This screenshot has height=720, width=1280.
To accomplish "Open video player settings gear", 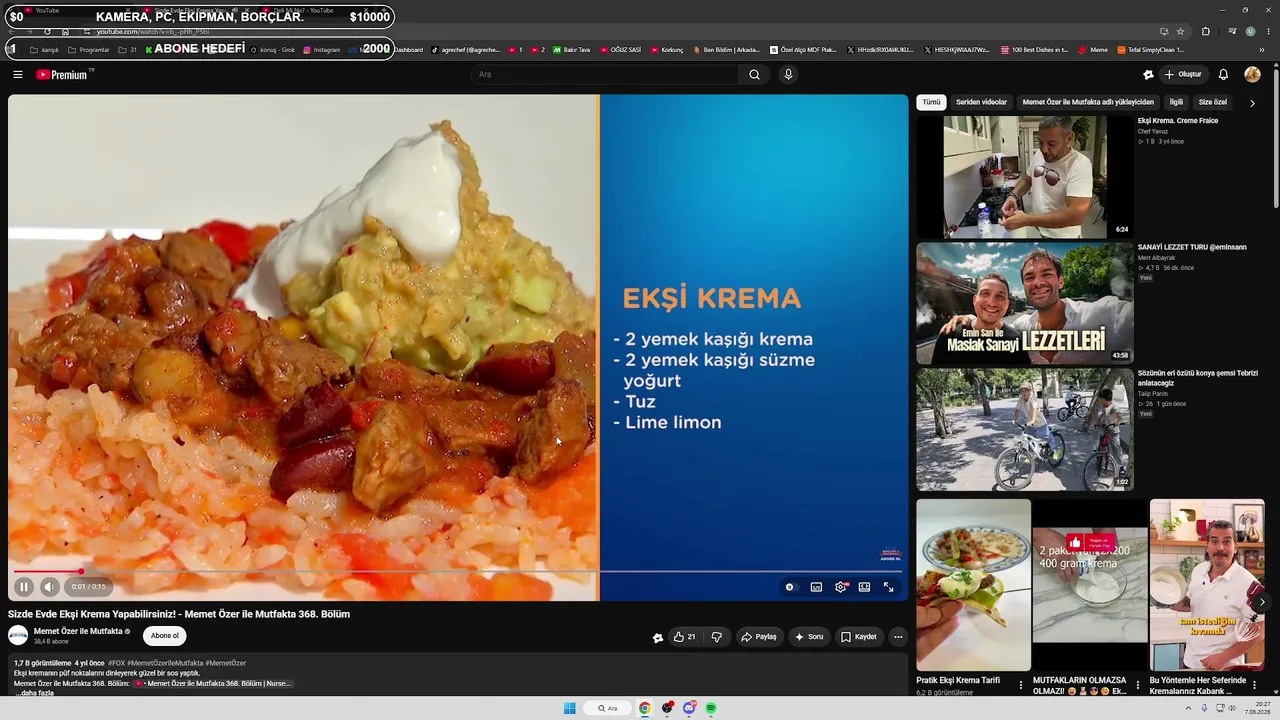I will 840,587.
